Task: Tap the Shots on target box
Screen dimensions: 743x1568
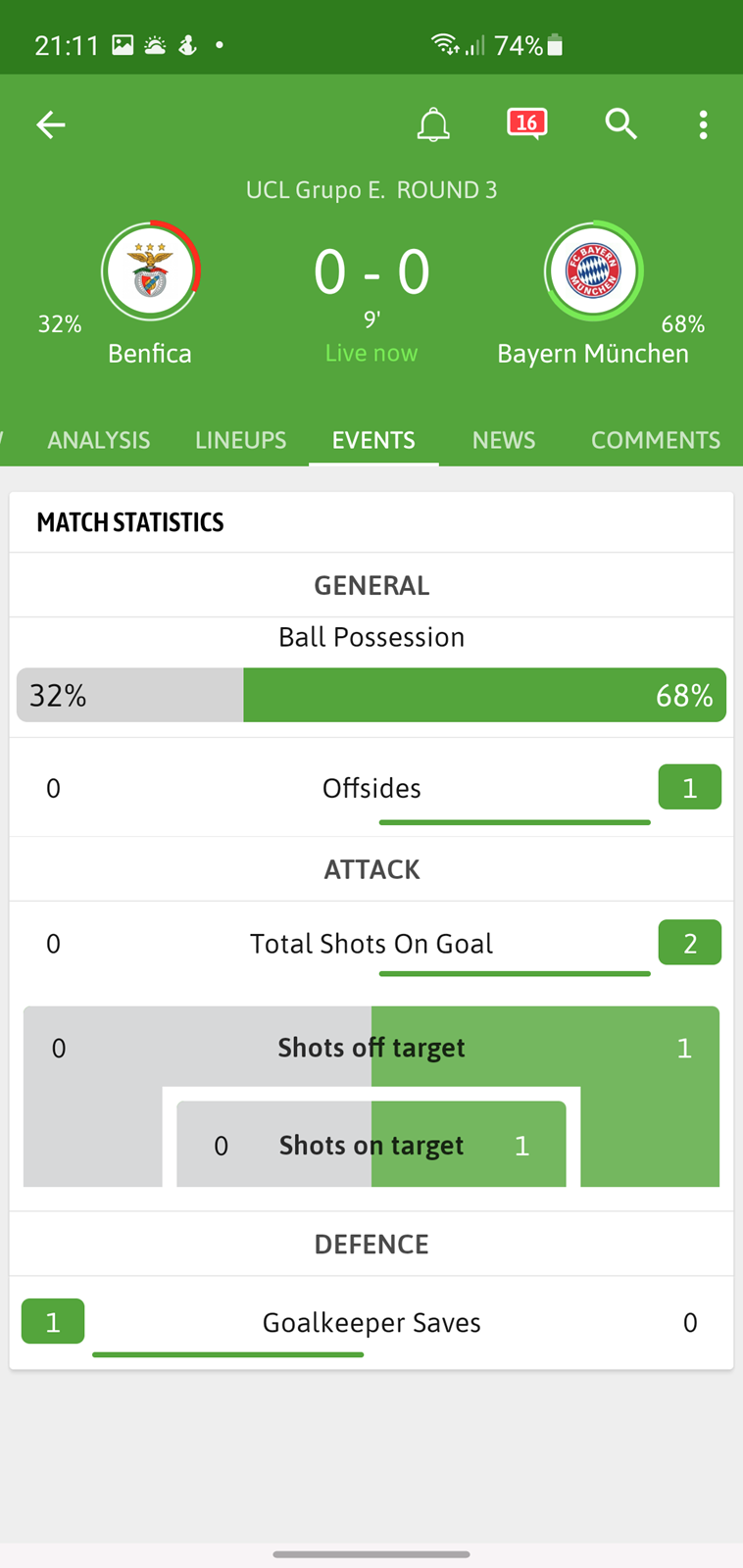Action: (371, 1144)
